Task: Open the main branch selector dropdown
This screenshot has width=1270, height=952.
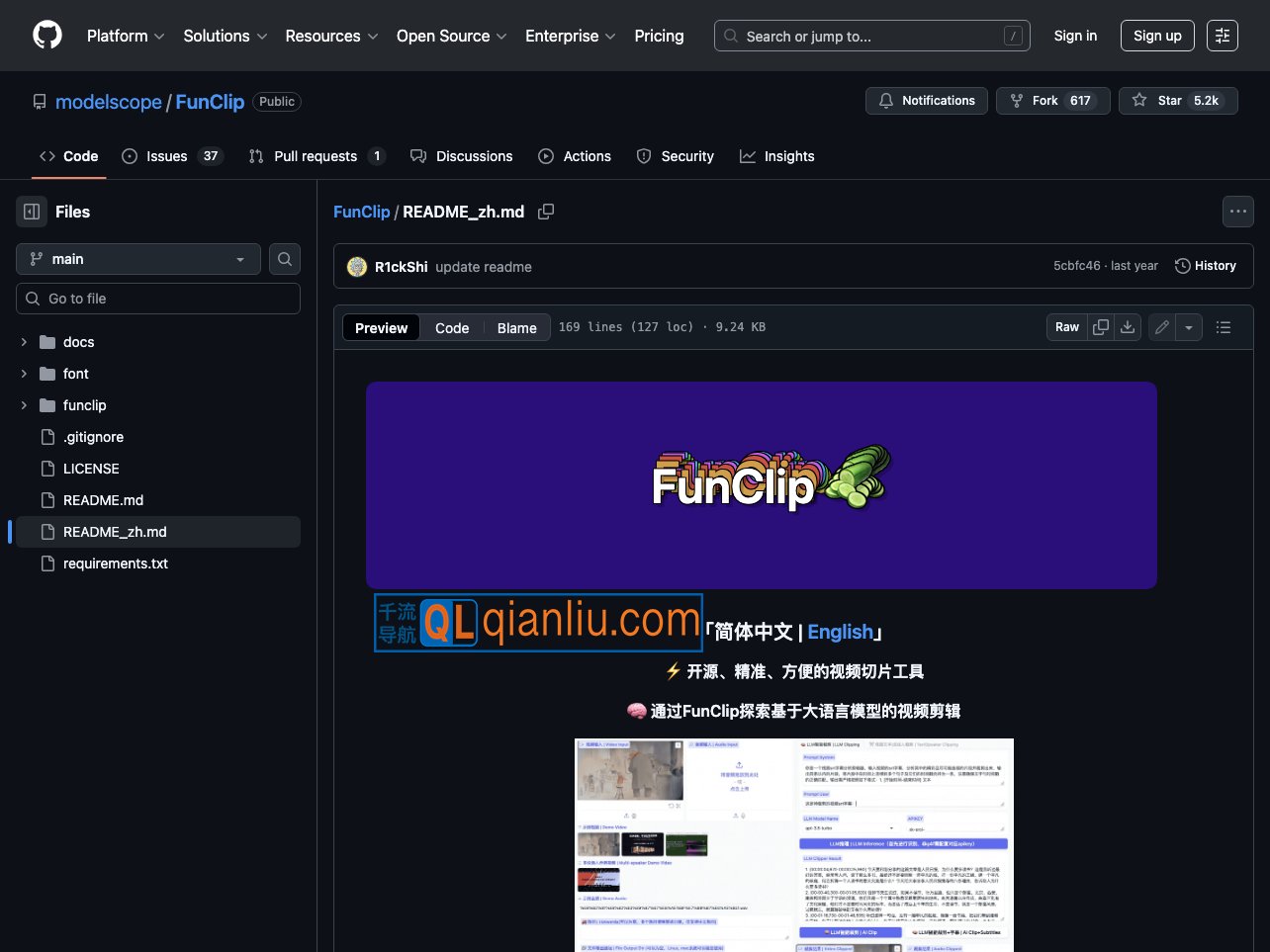Action: pyautogui.click(x=137, y=258)
